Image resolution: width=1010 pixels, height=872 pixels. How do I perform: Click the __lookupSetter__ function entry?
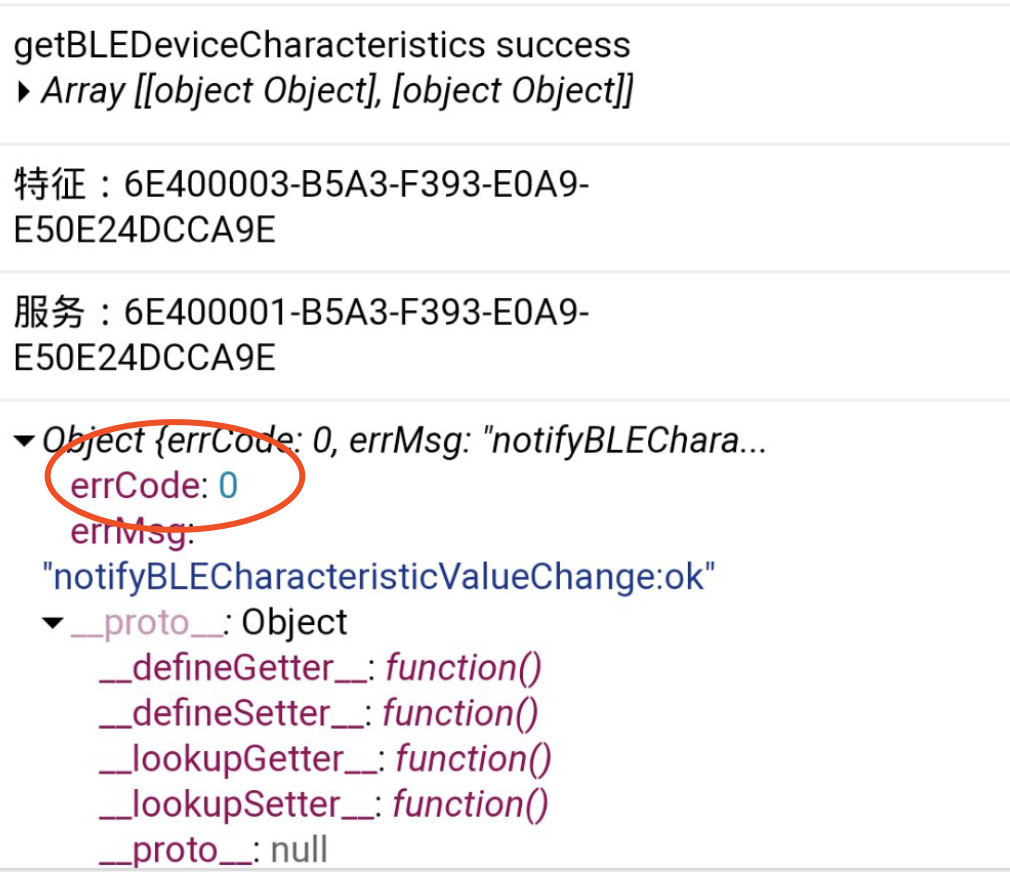coord(235,805)
